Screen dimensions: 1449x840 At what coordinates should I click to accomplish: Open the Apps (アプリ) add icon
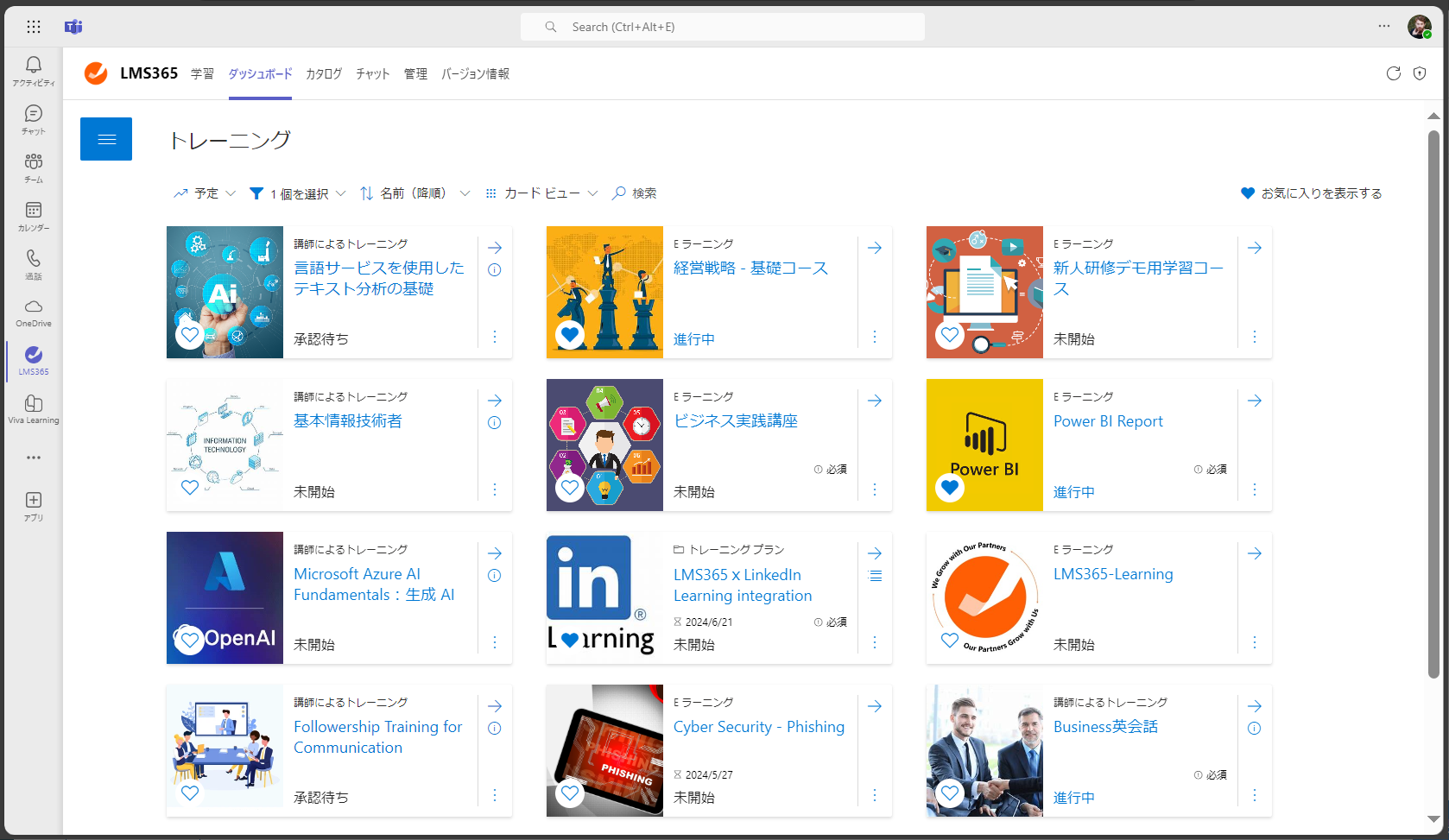point(34,506)
